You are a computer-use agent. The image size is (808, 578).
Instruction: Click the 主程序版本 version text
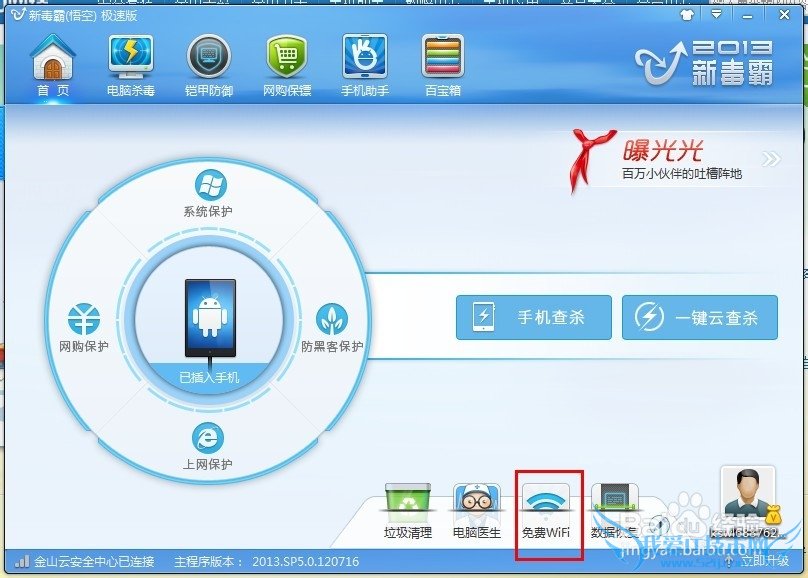pos(266,562)
